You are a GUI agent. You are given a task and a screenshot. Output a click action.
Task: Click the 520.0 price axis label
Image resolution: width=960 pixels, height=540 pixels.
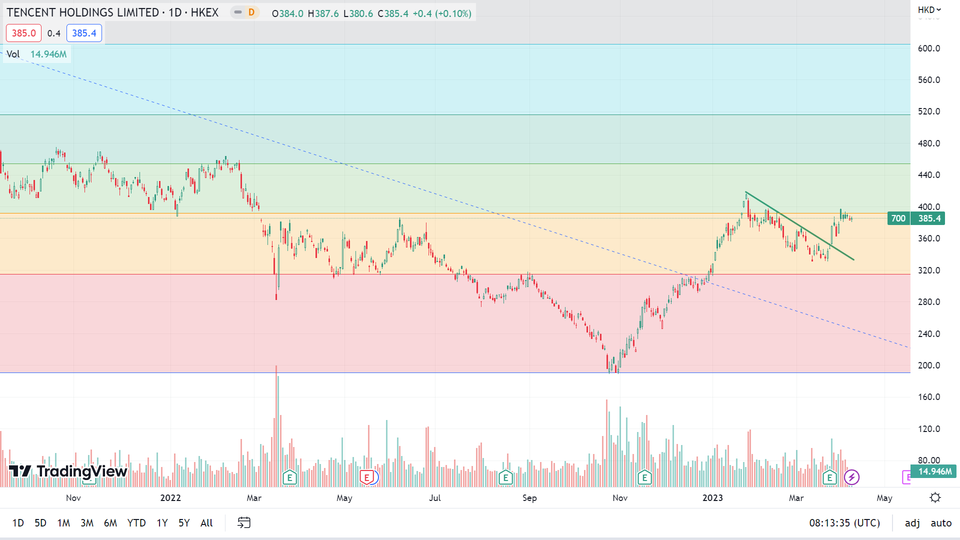(x=929, y=111)
